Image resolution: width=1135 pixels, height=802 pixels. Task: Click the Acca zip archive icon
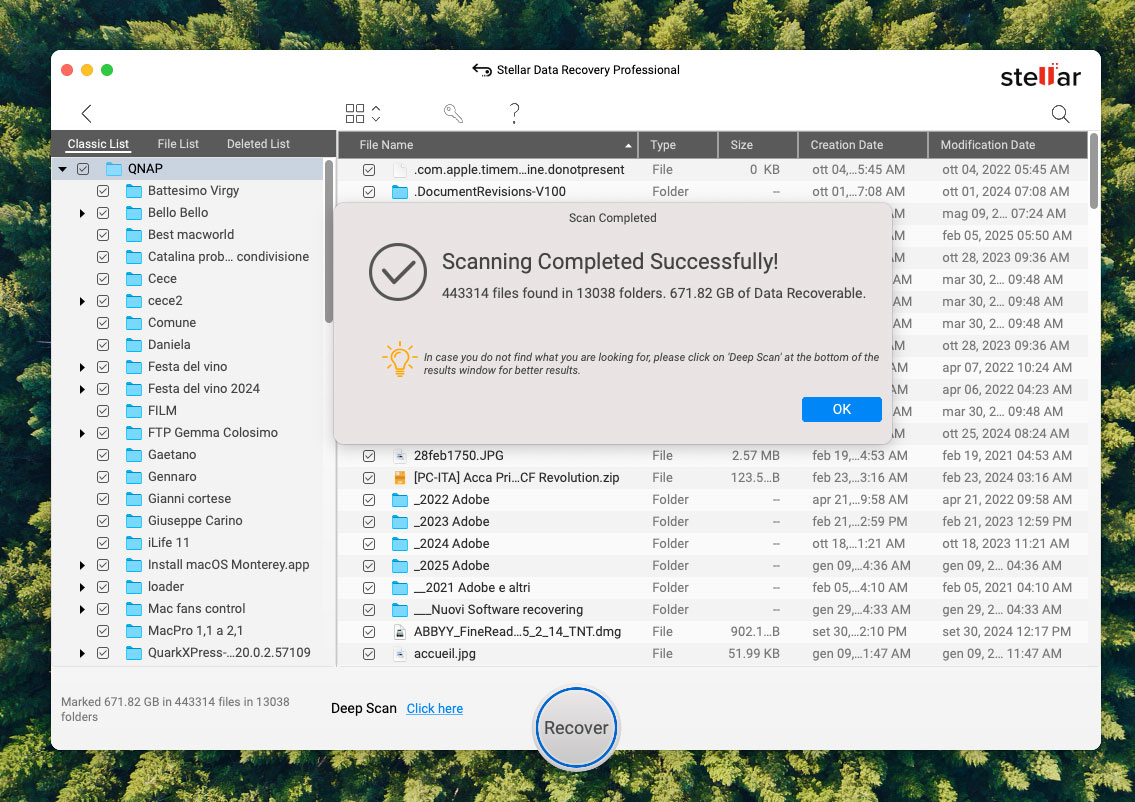tap(400, 478)
